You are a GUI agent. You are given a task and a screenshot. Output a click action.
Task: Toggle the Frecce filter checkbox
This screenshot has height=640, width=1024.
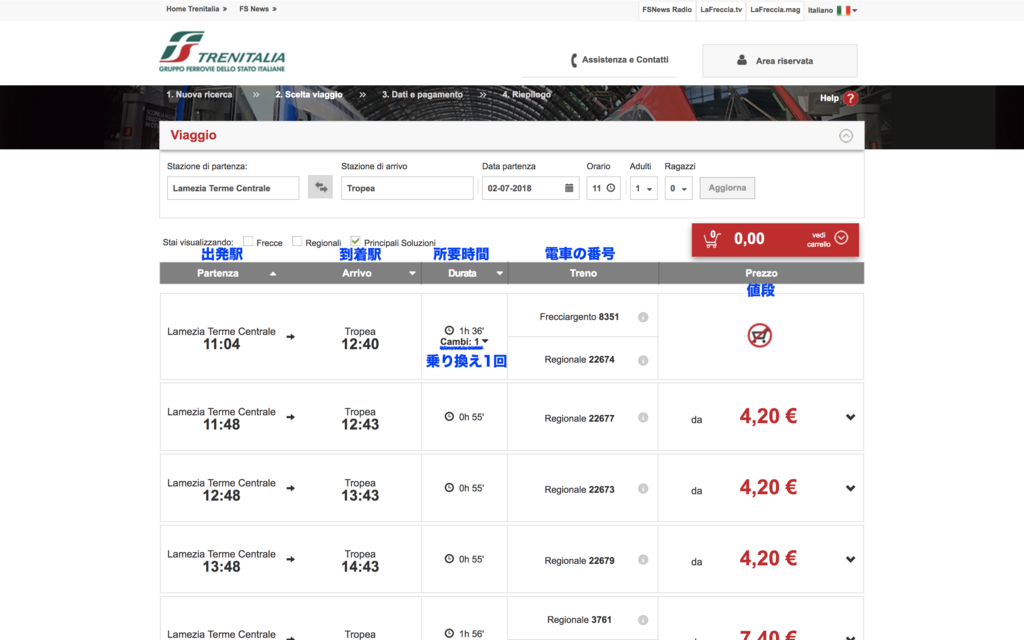[248, 242]
